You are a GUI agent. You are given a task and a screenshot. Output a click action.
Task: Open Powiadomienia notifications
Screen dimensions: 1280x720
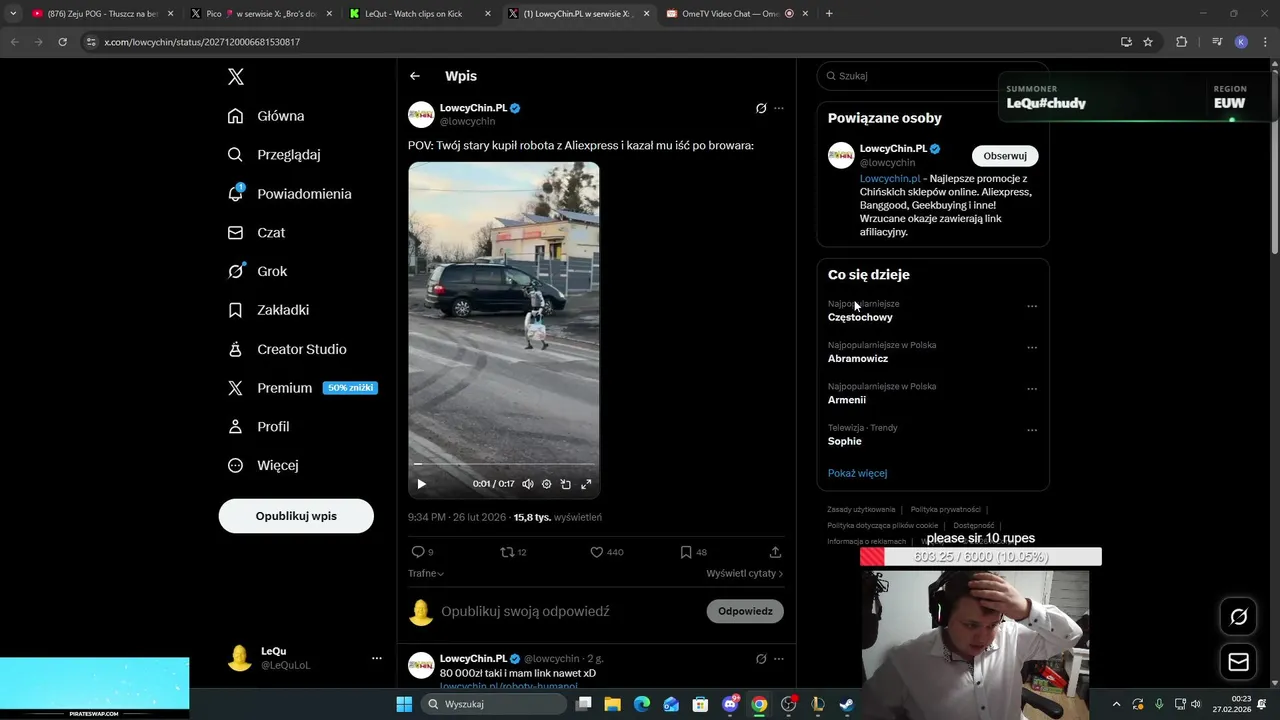[x=289, y=194]
